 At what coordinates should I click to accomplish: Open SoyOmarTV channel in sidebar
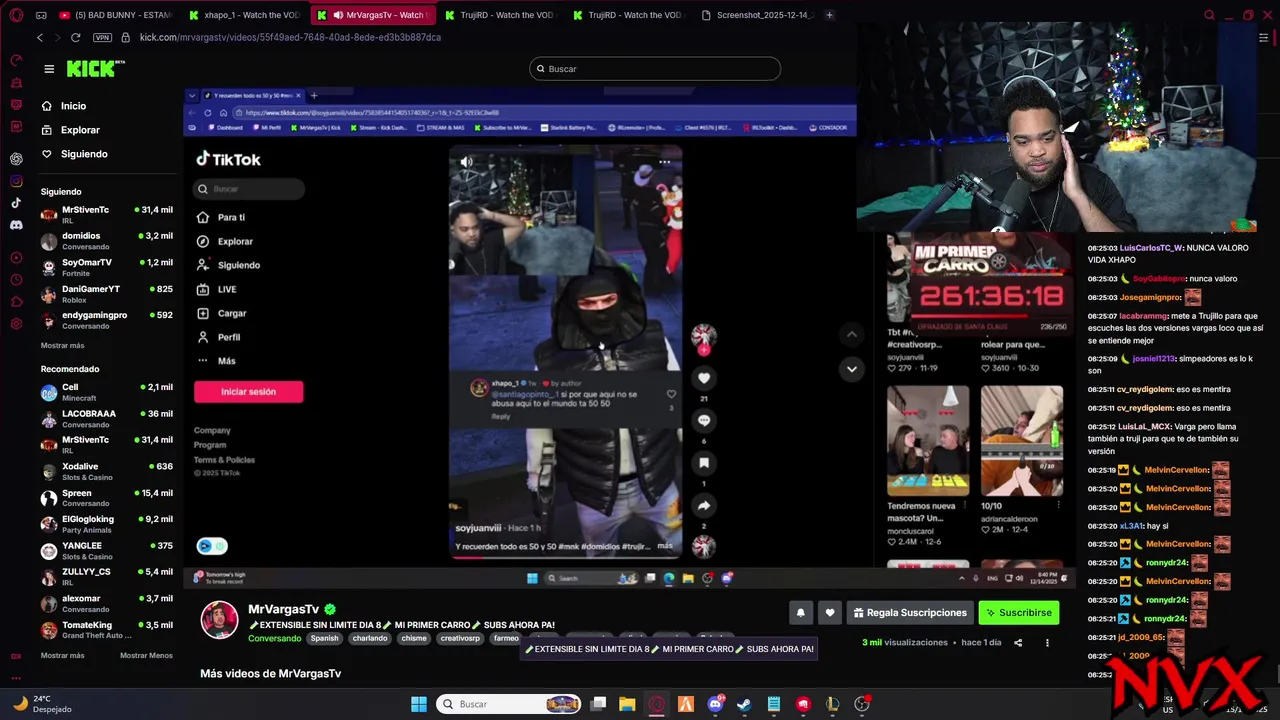tap(106, 267)
